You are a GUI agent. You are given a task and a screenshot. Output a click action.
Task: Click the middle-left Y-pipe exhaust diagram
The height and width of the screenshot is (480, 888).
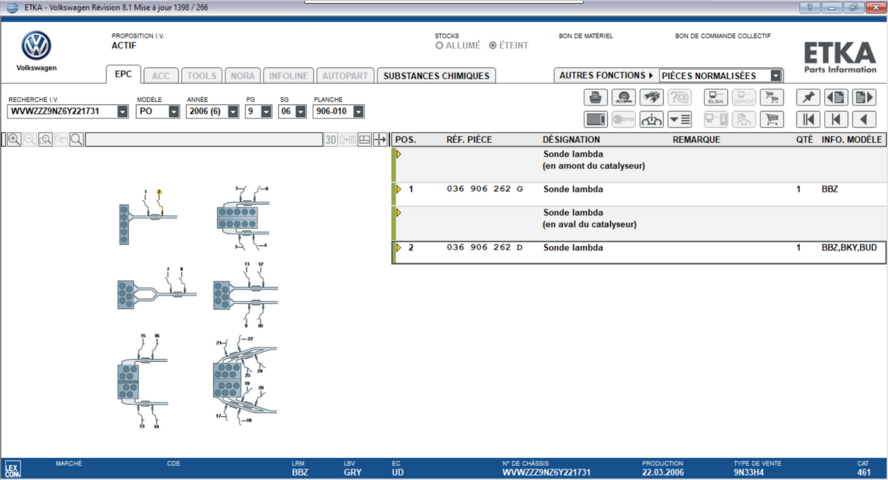[156, 290]
